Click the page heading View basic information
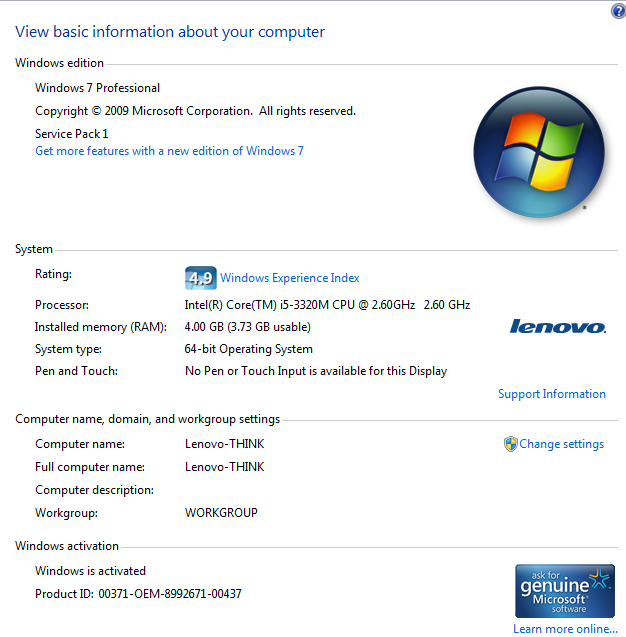Image resolution: width=626 pixels, height=637 pixels. click(170, 32)
